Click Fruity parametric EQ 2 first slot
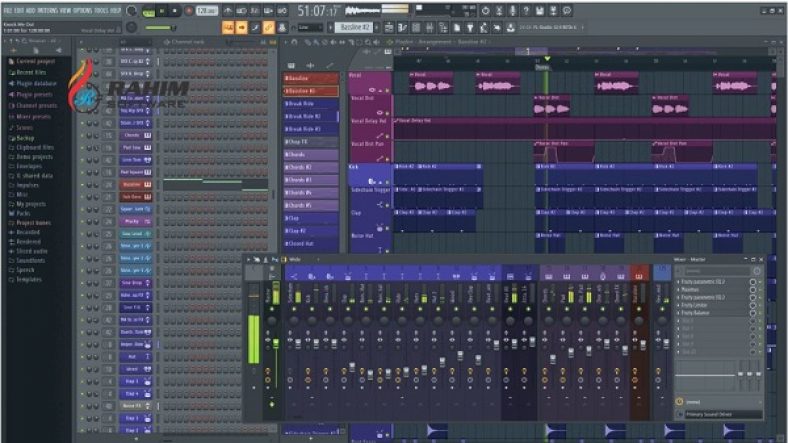This screenshot has height=443, width=788. (x=715, y=282)
